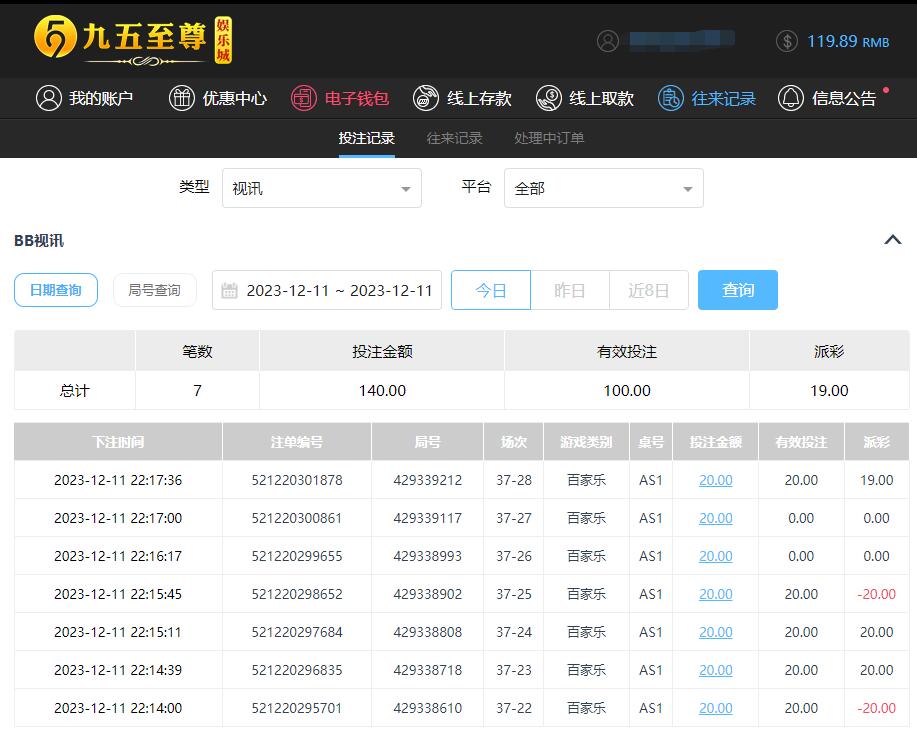
Task: Open 优惠中心 menu
Action: point(218,98)
